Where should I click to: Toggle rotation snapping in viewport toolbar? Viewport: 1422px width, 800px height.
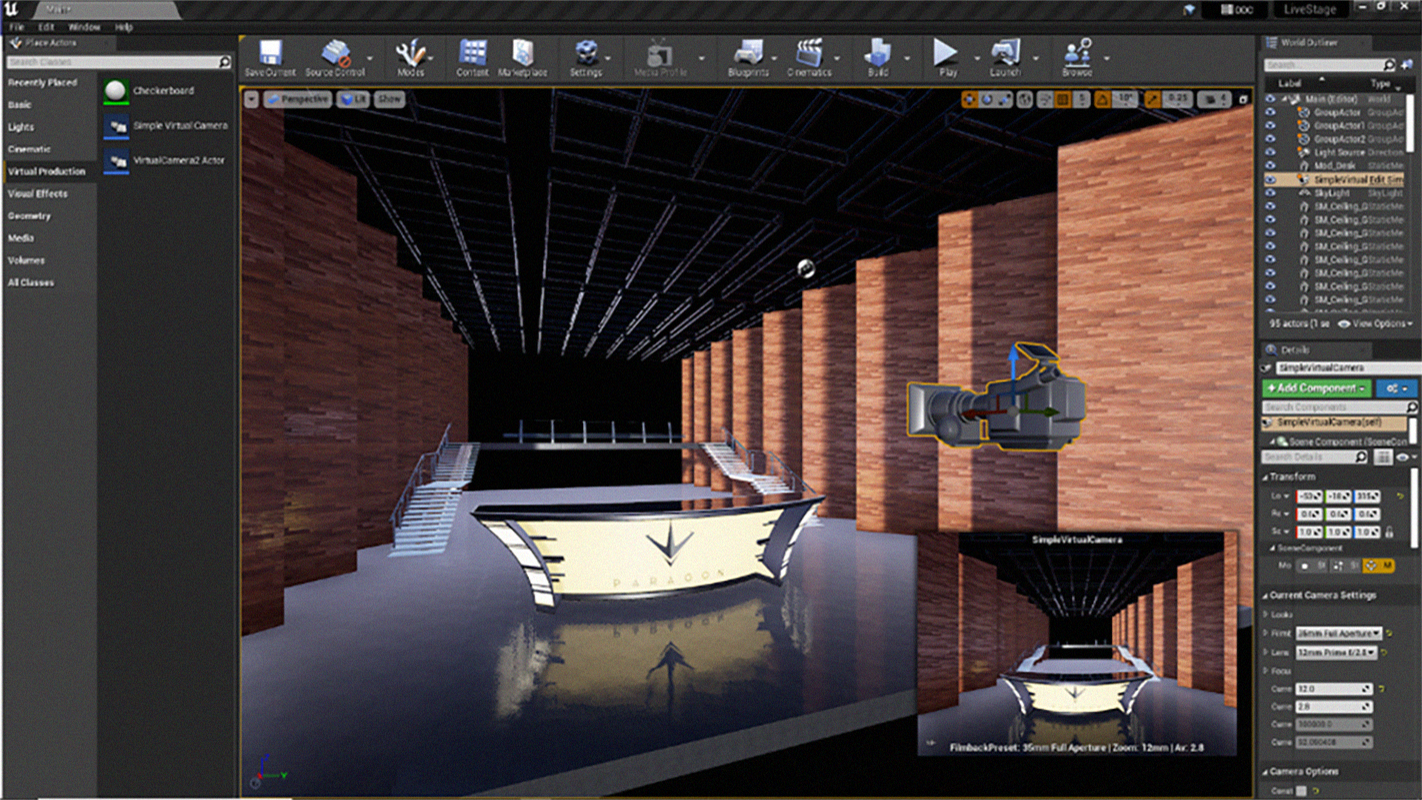point(1102,99)
